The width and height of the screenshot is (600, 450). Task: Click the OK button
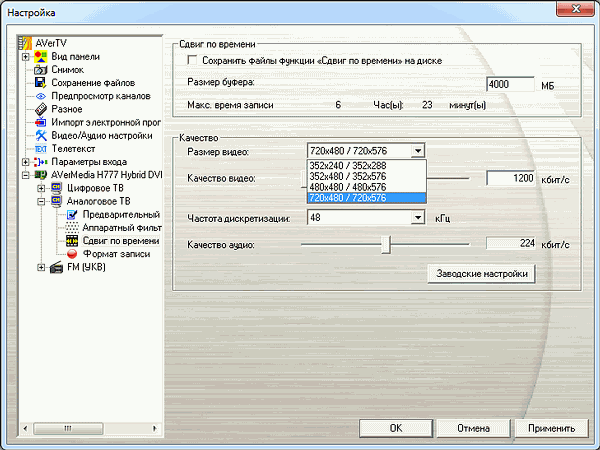[396, 428]
